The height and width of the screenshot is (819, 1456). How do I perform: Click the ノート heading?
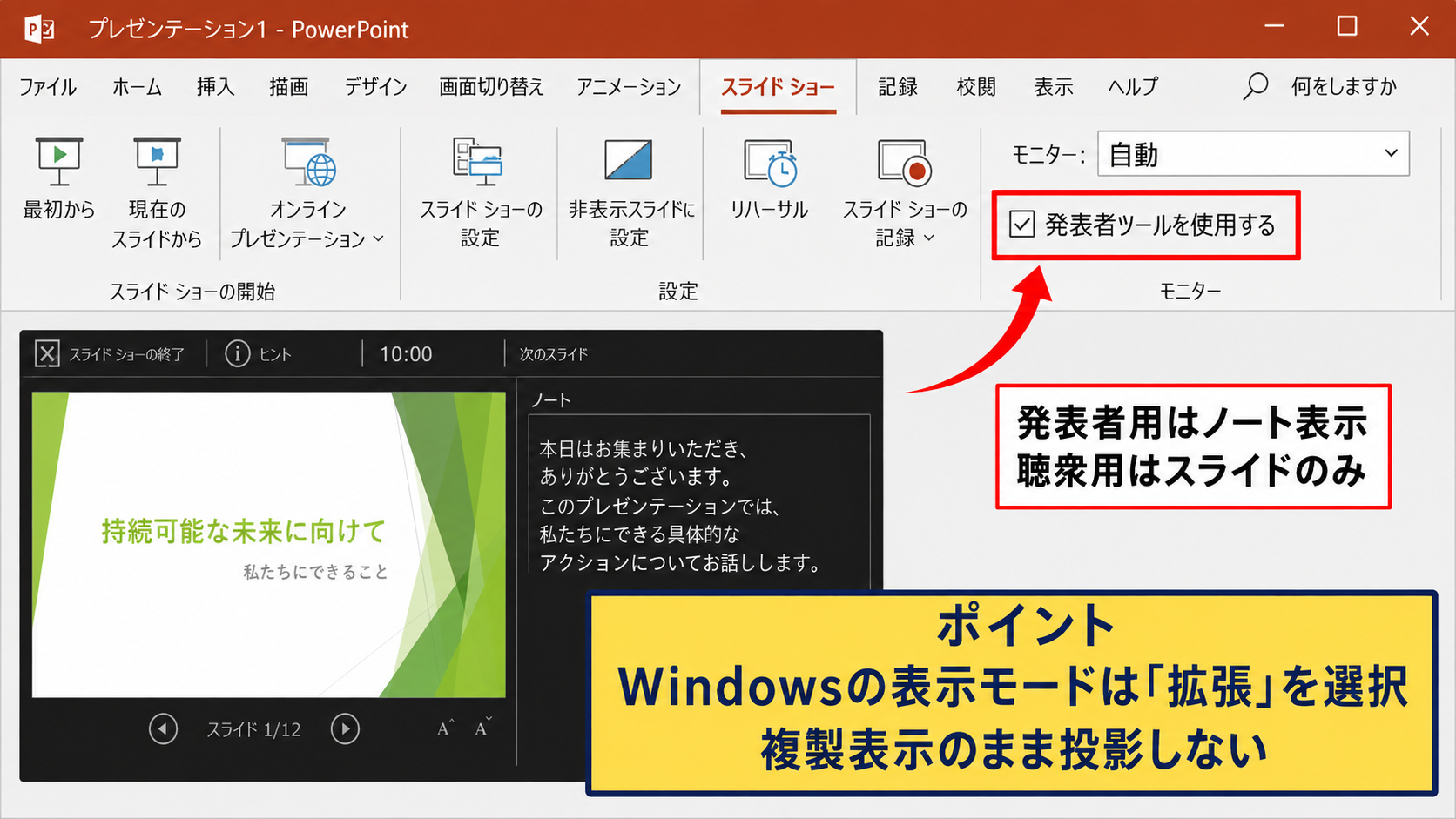click(x=550, y=399)
